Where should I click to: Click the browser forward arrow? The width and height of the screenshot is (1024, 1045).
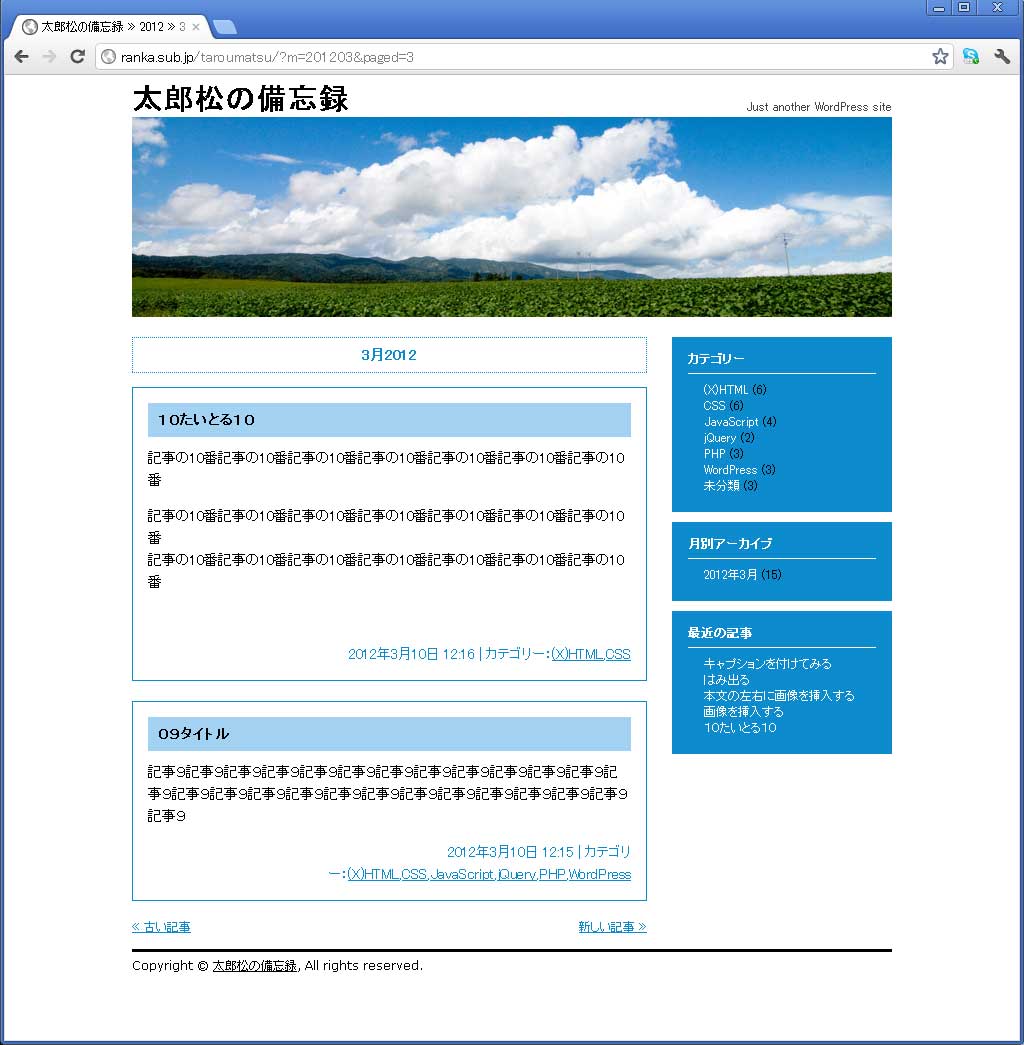tap(49, 57)
